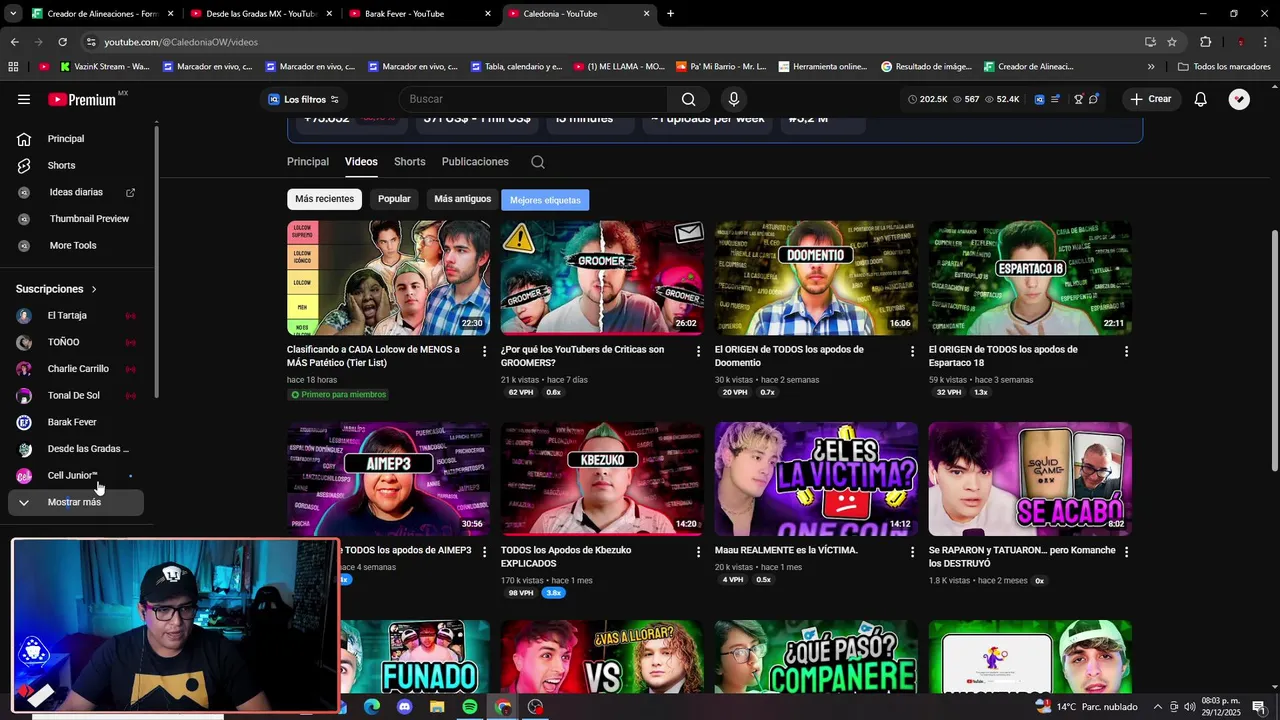Click the Buscar search field

533,99
